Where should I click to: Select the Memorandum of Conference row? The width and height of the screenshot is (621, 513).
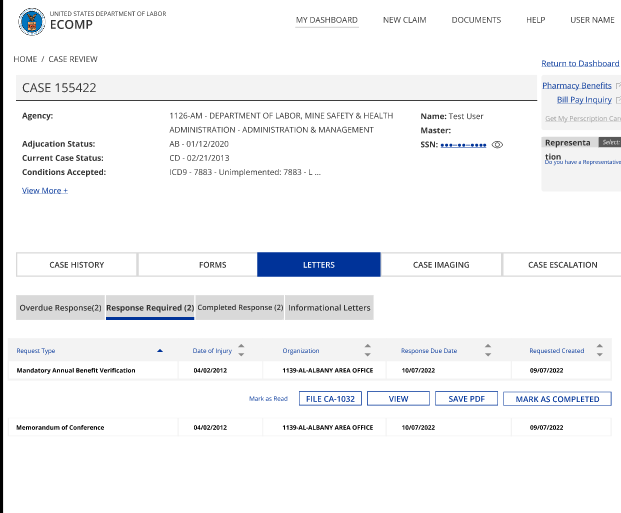60,428
